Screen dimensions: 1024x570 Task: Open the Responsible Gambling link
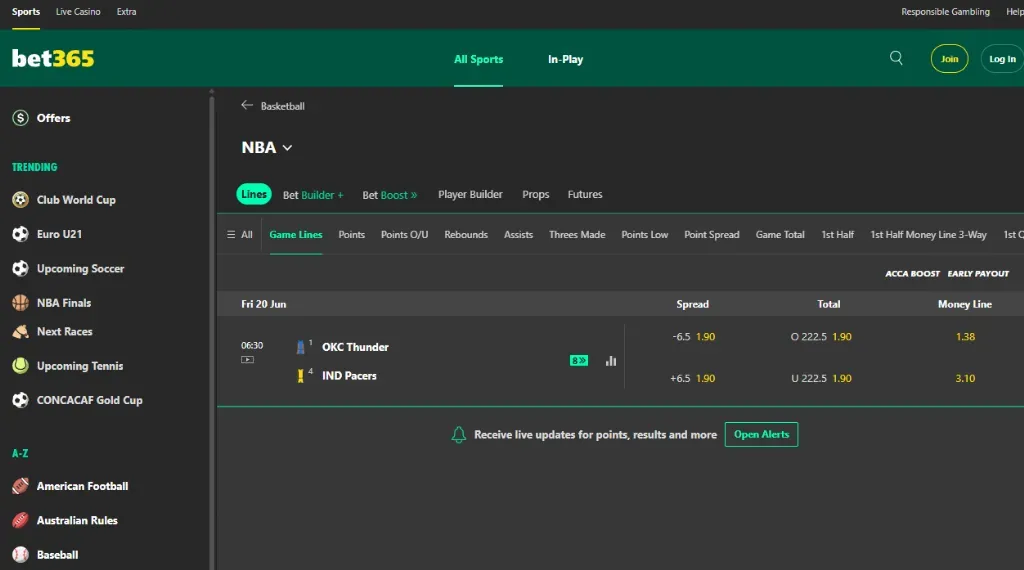945,12
